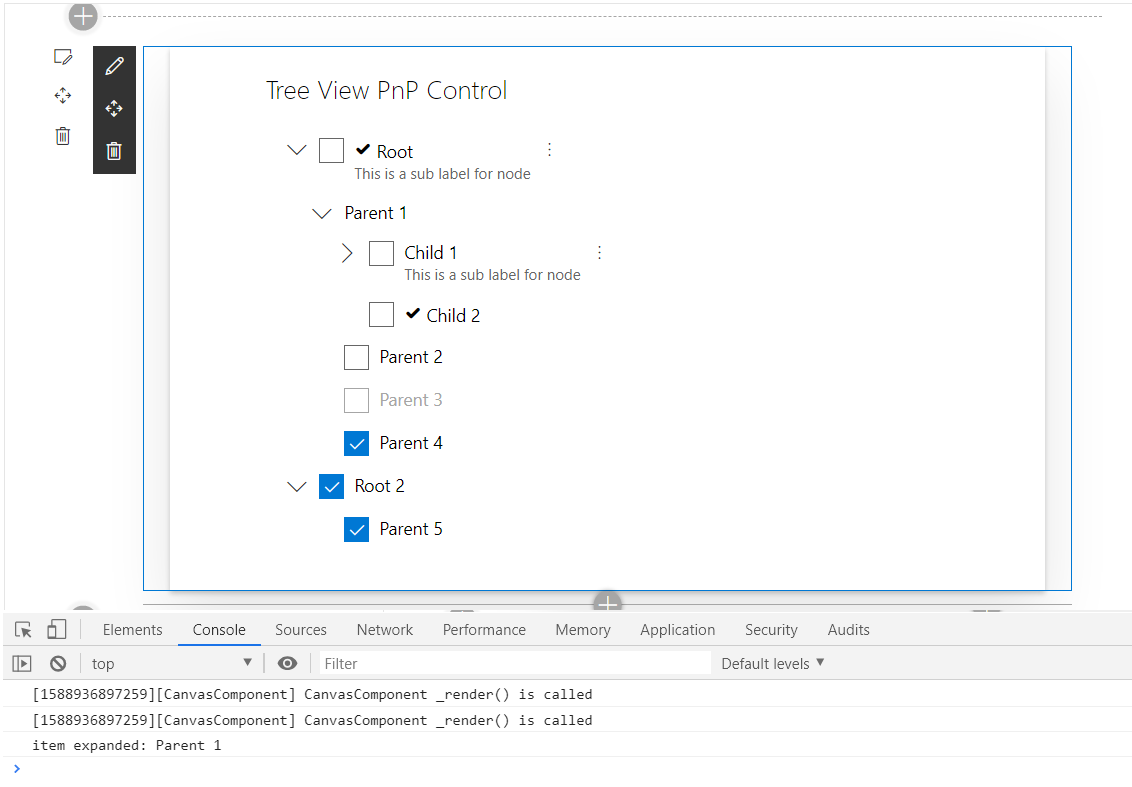Open the Root node three-dot menu
This screenshot has height=787, width=1132.
(x=549, y=150)
